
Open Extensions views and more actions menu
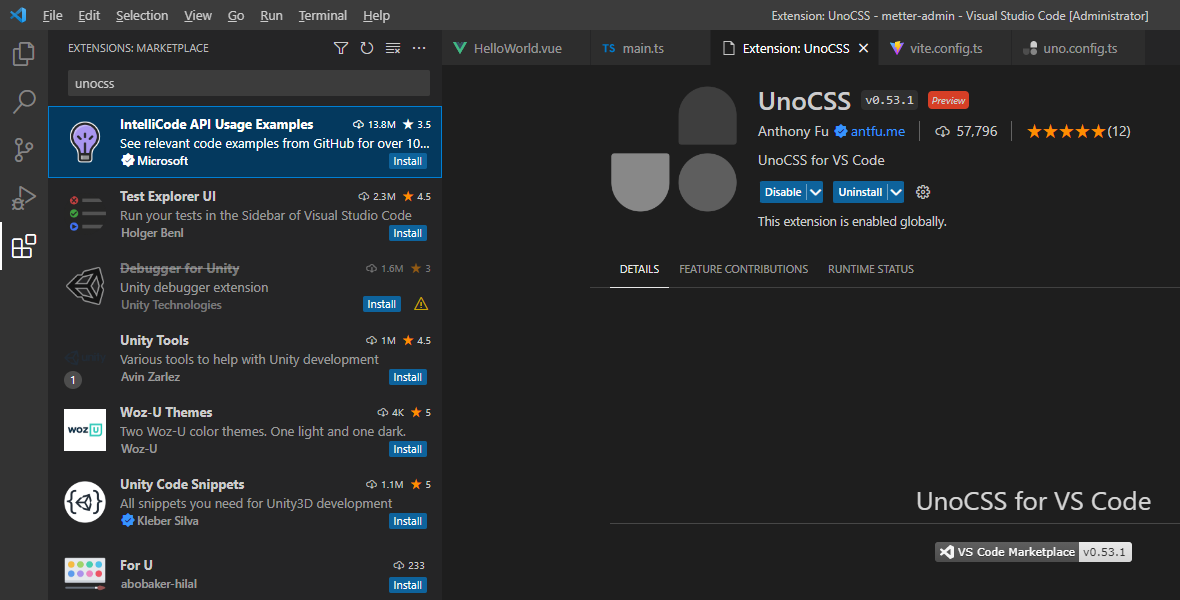click(419, 48)
